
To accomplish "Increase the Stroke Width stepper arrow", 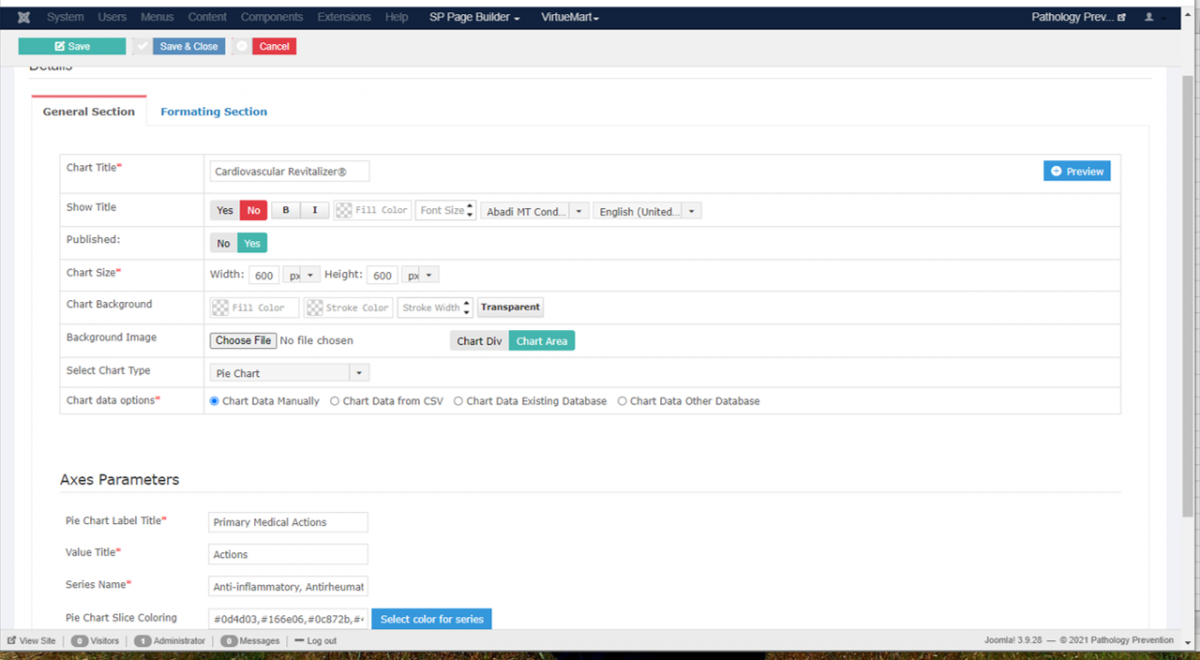I will [468, 303].
